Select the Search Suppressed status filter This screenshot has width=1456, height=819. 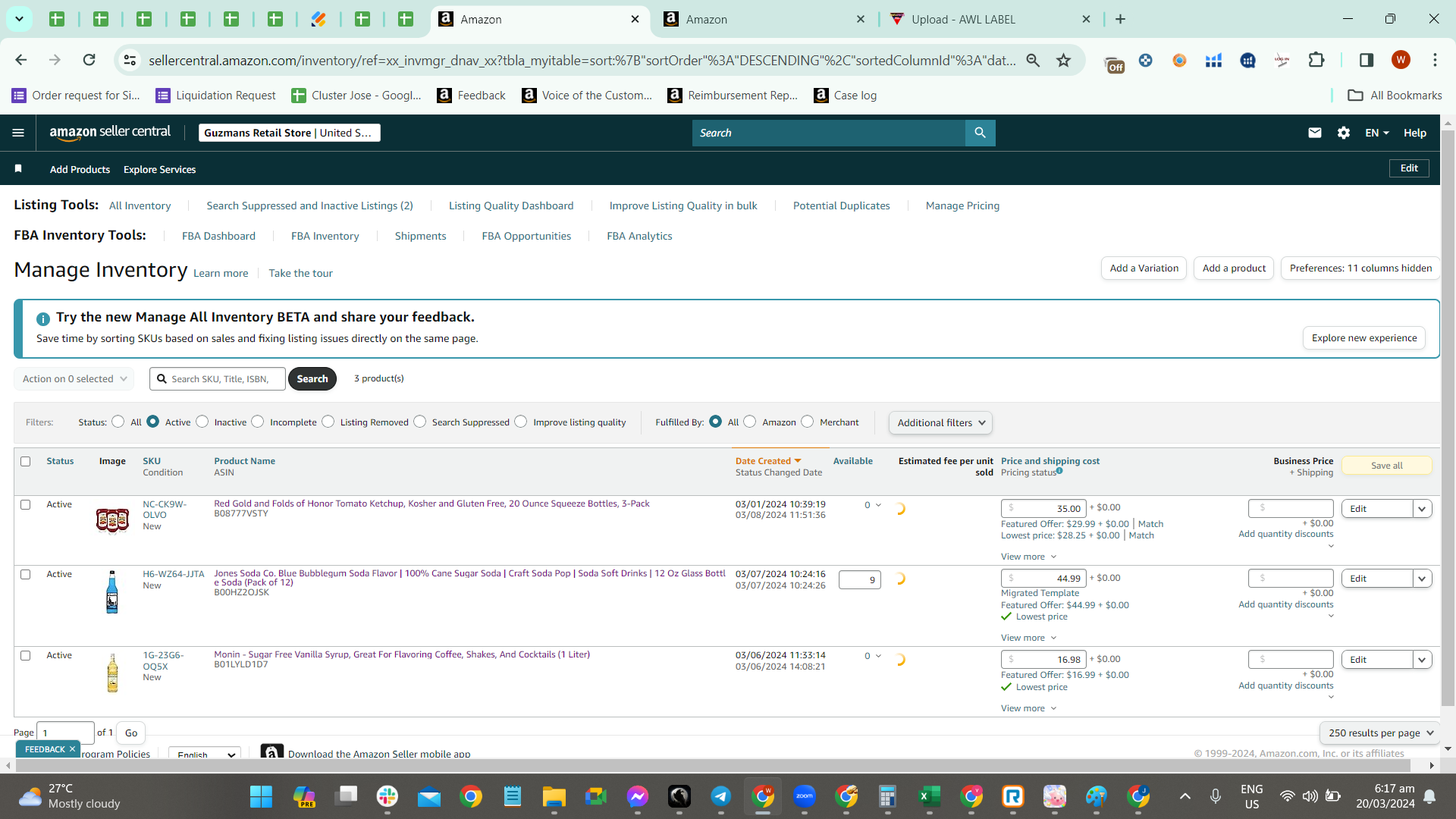(x=419, y=422)
